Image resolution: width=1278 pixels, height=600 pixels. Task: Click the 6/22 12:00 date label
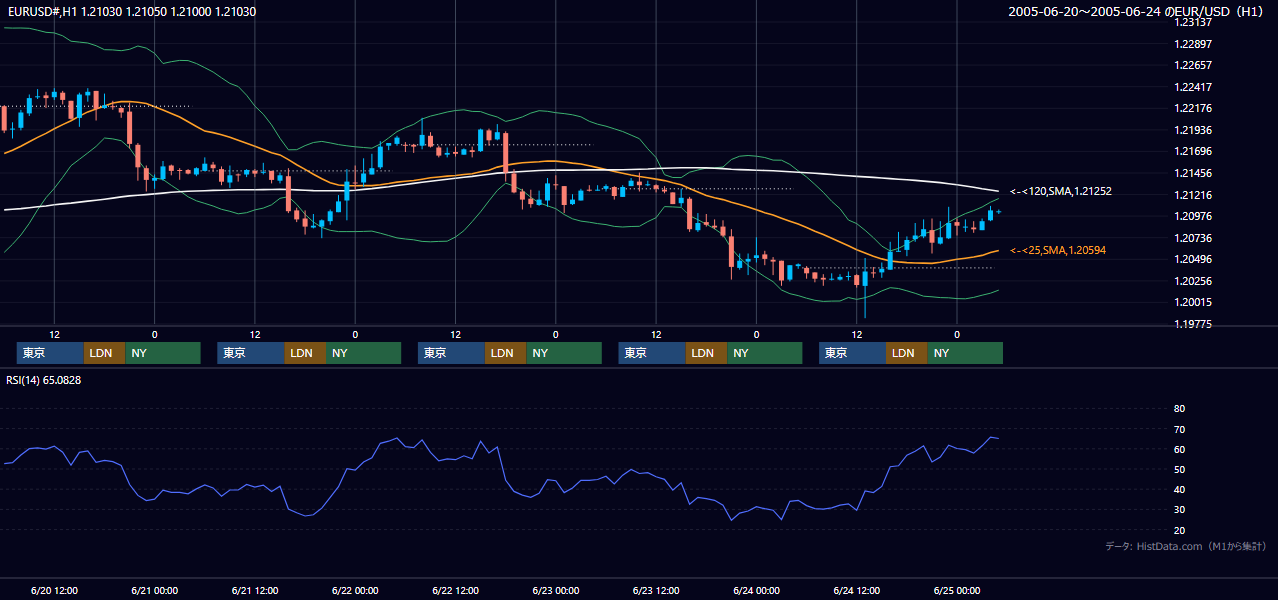coord(455,590)
